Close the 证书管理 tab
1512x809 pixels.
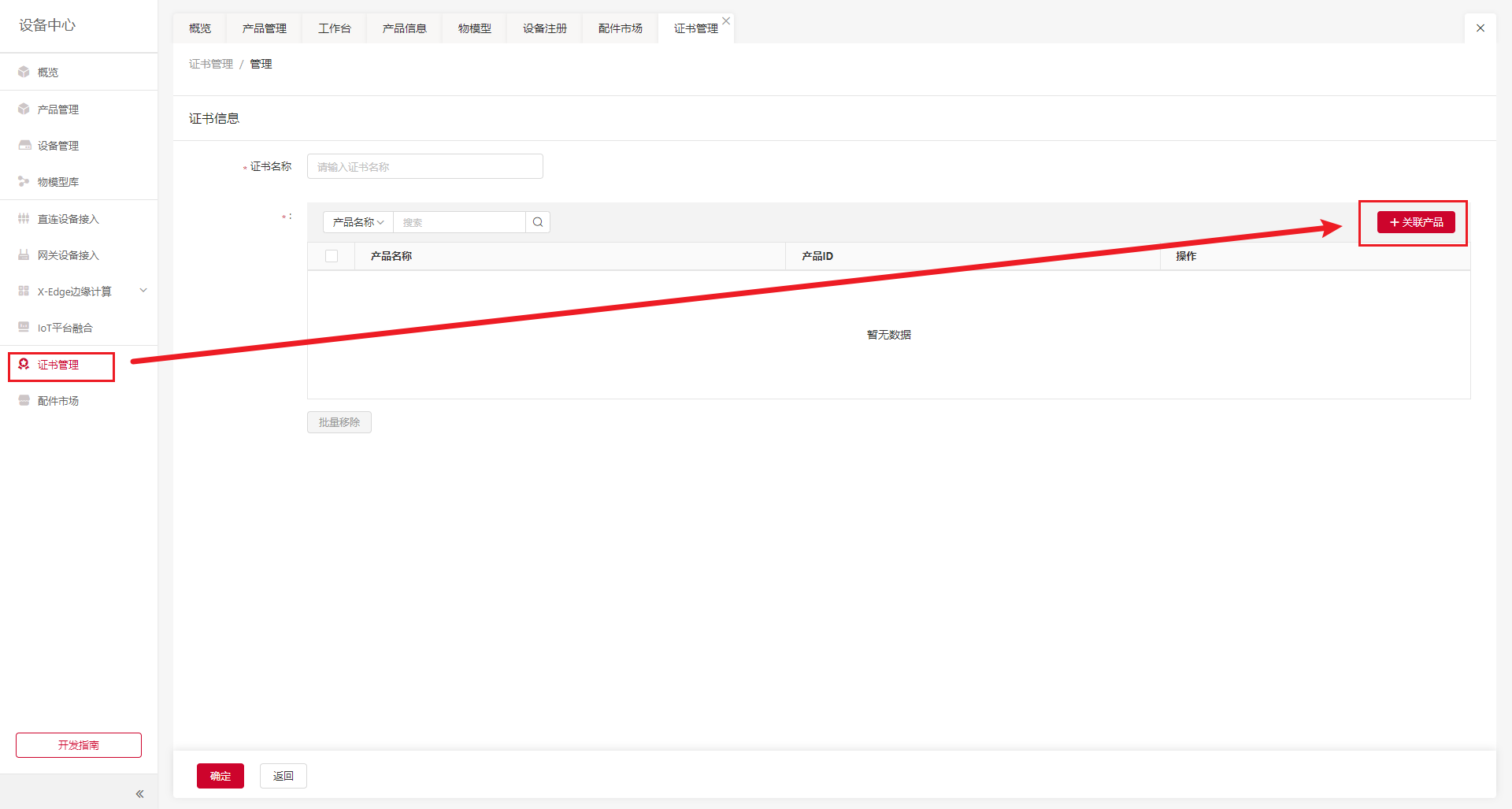coord(726,21)
